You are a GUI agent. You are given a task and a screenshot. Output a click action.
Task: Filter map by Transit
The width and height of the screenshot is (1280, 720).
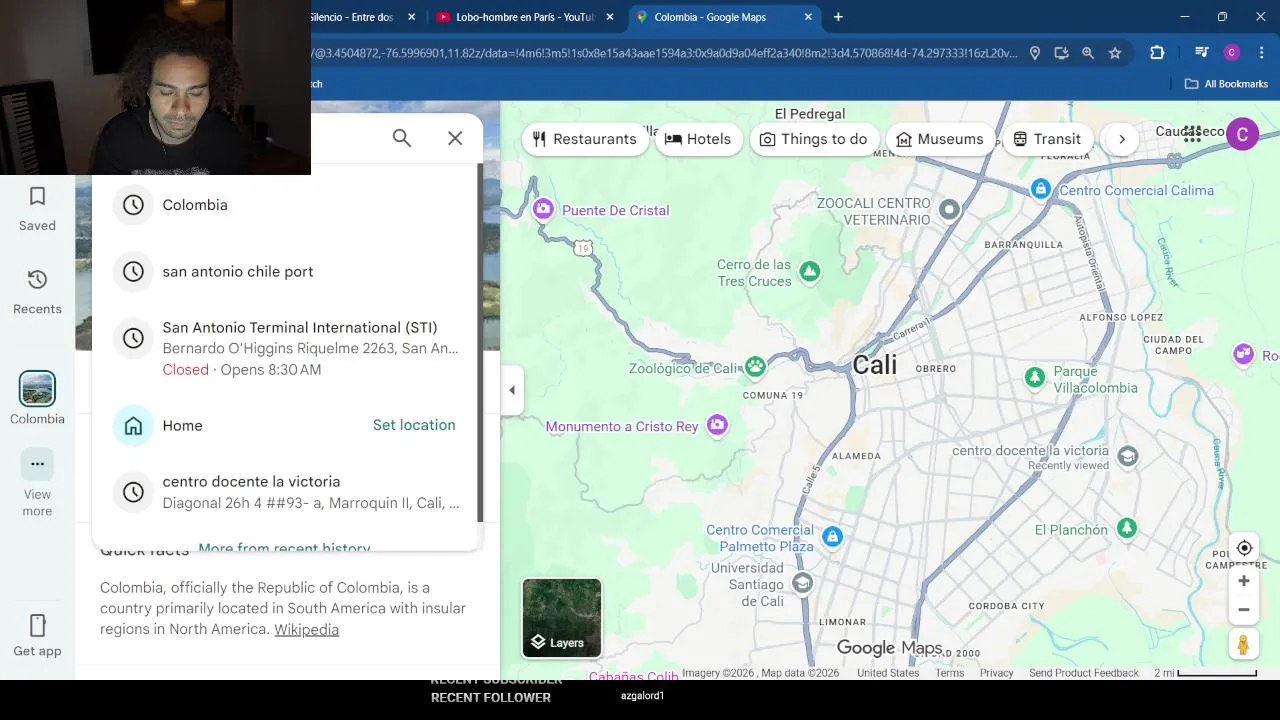pos(1047,139)
